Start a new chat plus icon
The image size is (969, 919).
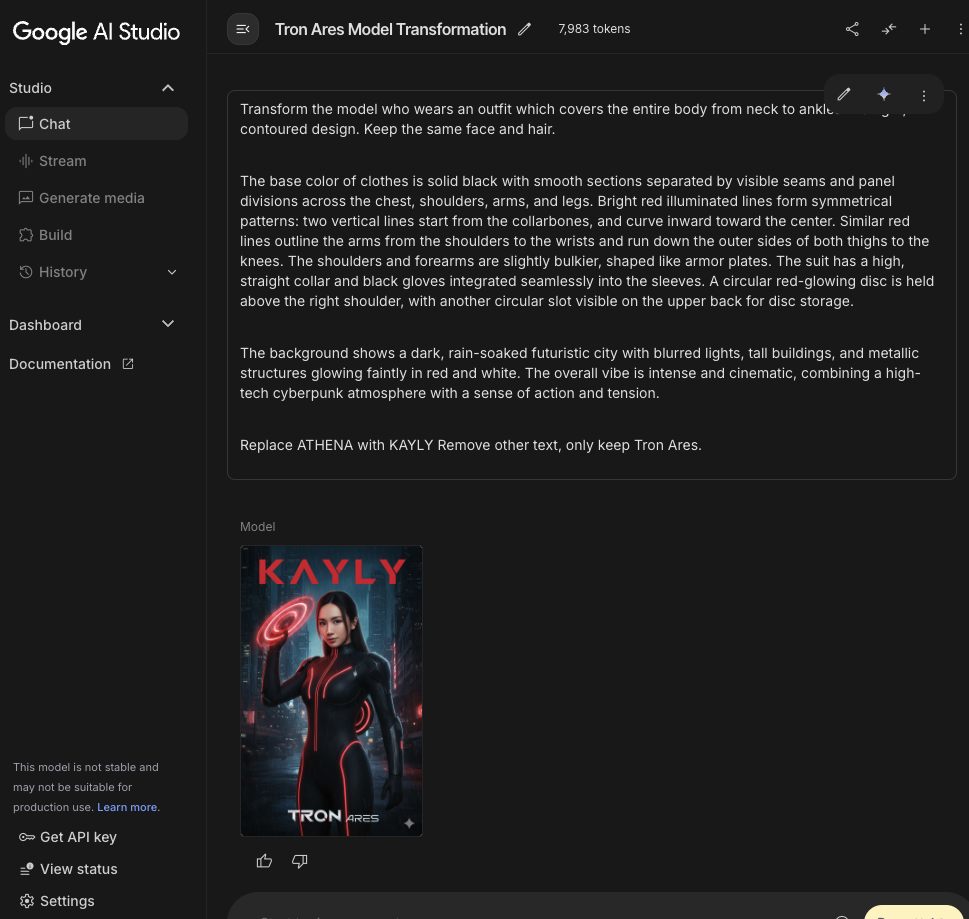(x=925, y=29)
